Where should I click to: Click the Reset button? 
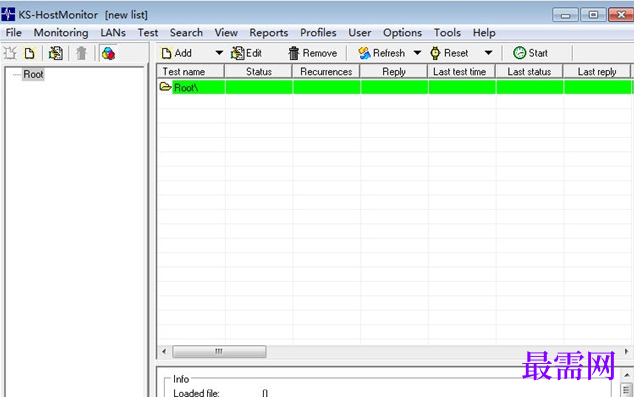click(449, 53)
